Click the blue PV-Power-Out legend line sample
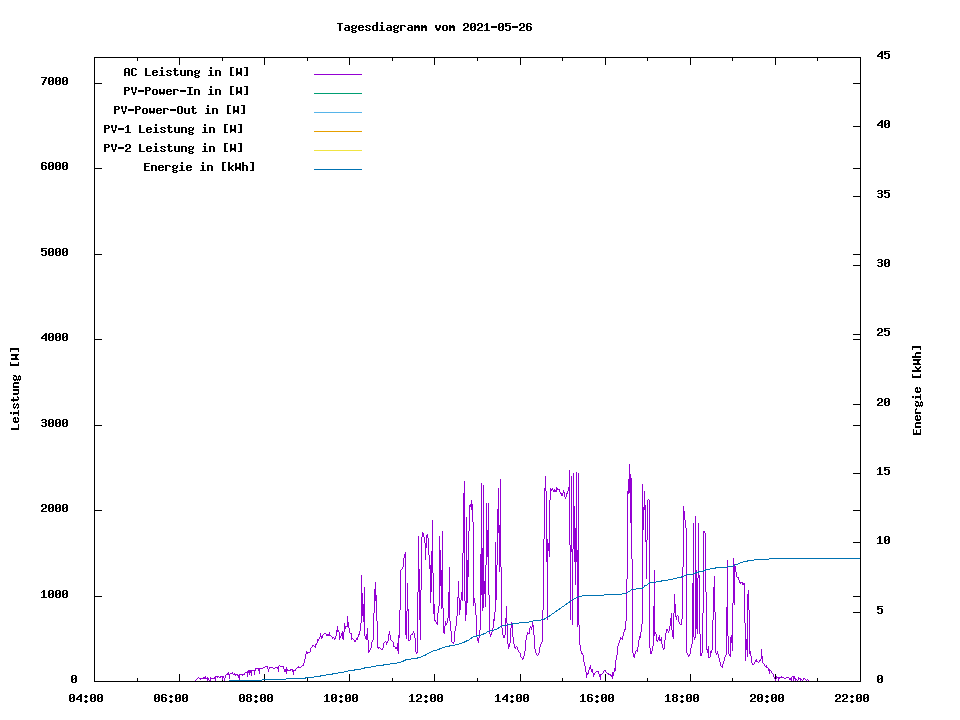Image resolution: width=960 pixels, height=720 pixels. (x=337, y=112)
